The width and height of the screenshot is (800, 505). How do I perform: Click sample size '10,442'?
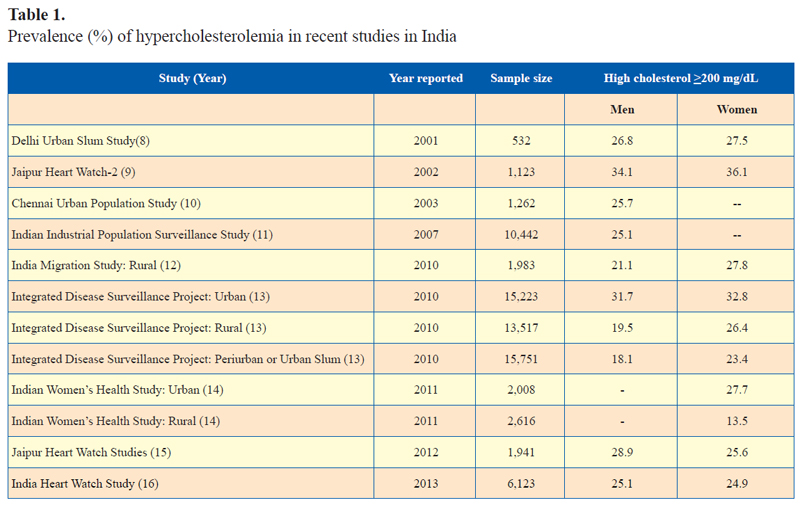click(x=521, y=234)
